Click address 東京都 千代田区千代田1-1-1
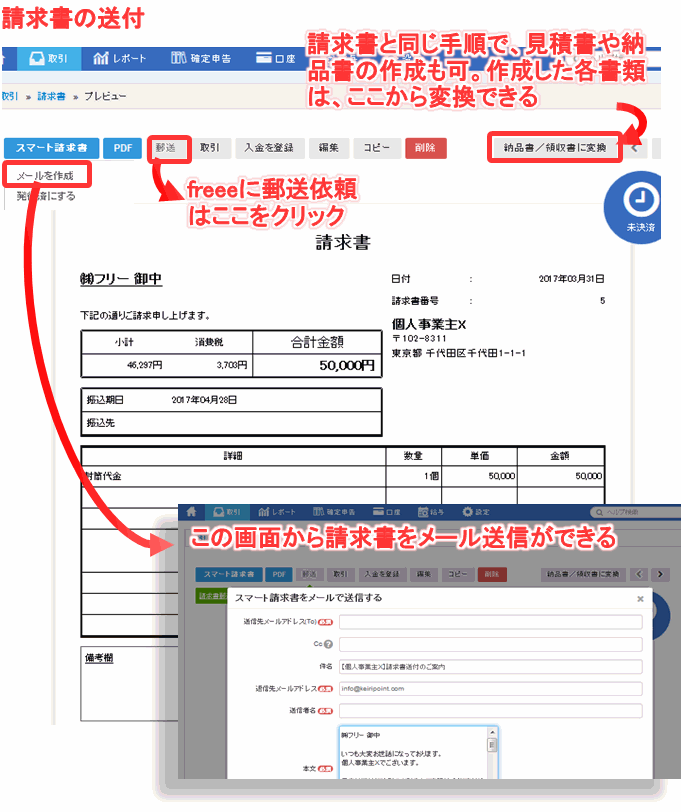The height and width of the screenshot is (812, 681). (458, 353)
